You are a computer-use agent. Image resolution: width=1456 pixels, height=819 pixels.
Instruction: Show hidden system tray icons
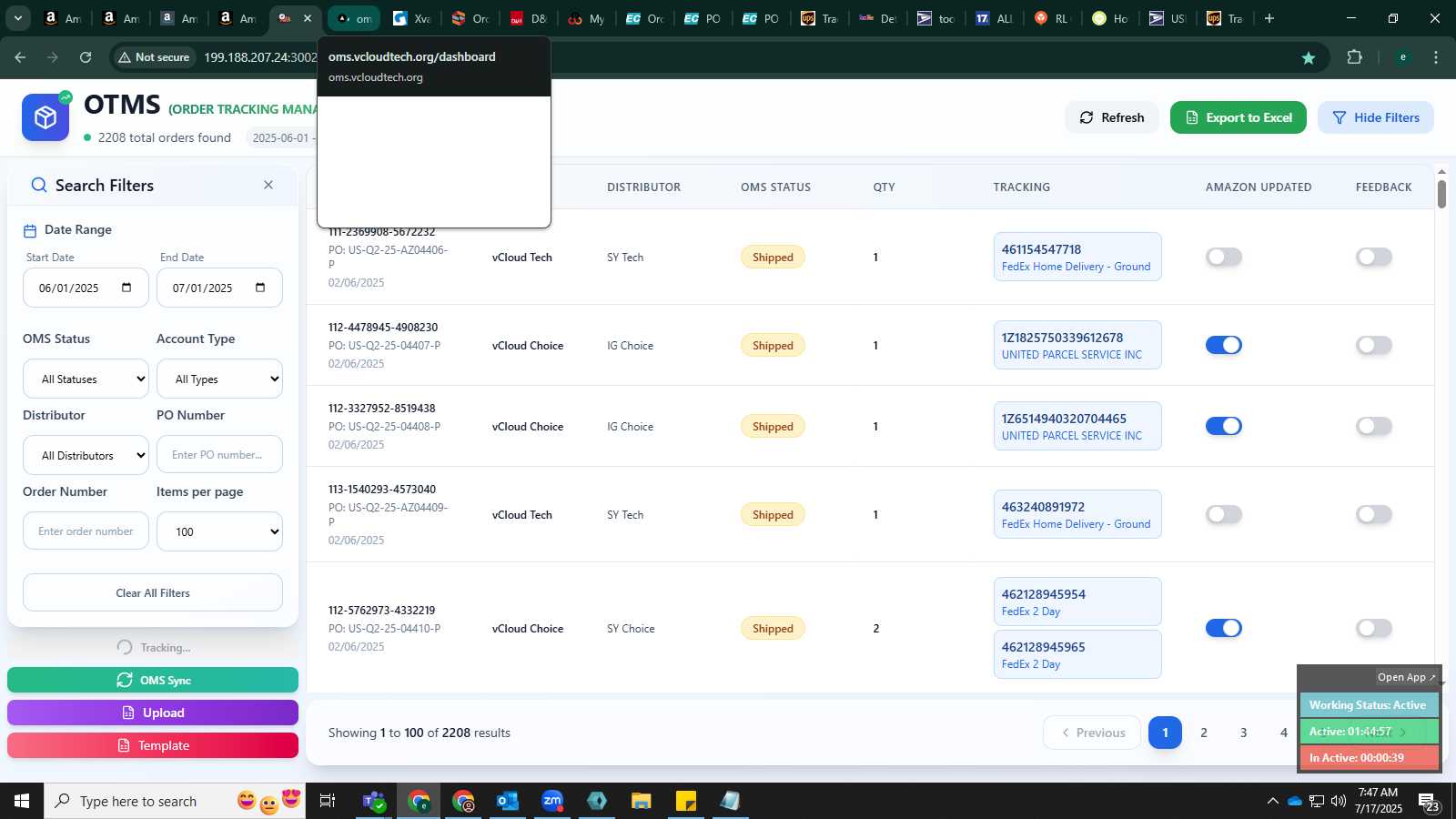tap(1272, 801)
